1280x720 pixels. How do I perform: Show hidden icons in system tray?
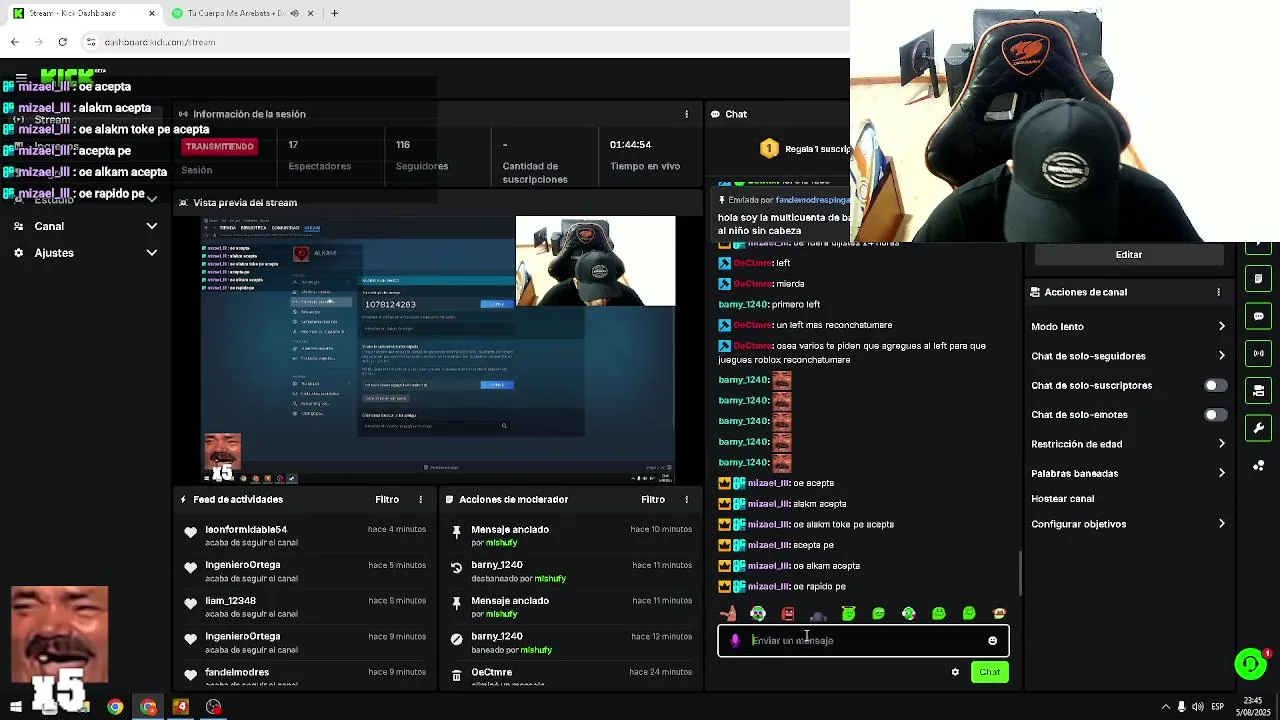point(1165,707)
